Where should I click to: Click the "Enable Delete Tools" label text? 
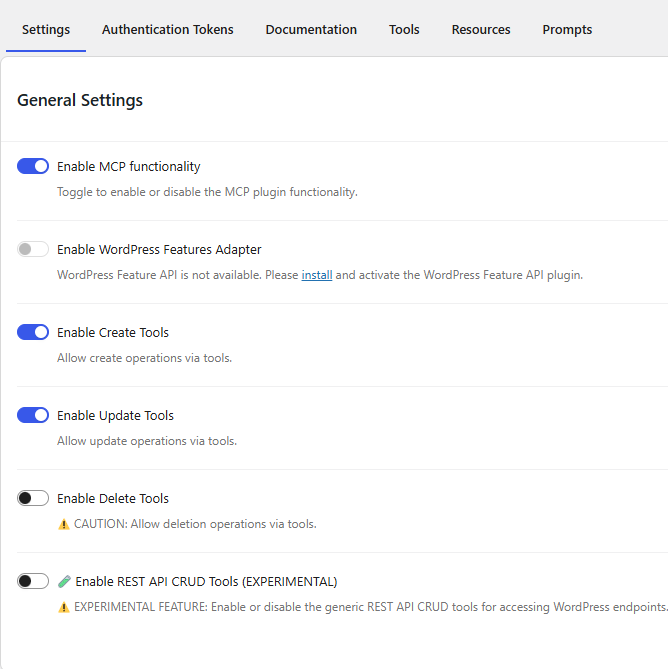[x=113, y=499]
